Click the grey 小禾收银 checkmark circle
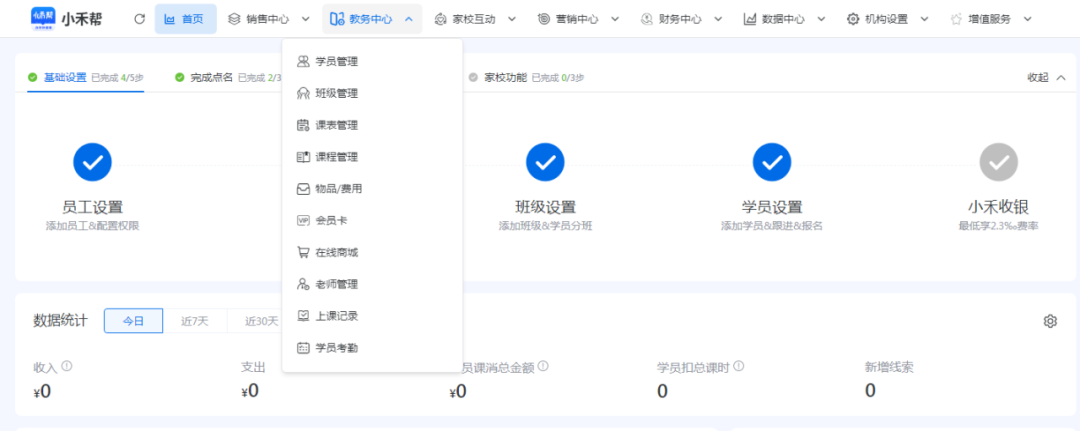This screenshot has height=431, width=1080. [x=998, y=162]
